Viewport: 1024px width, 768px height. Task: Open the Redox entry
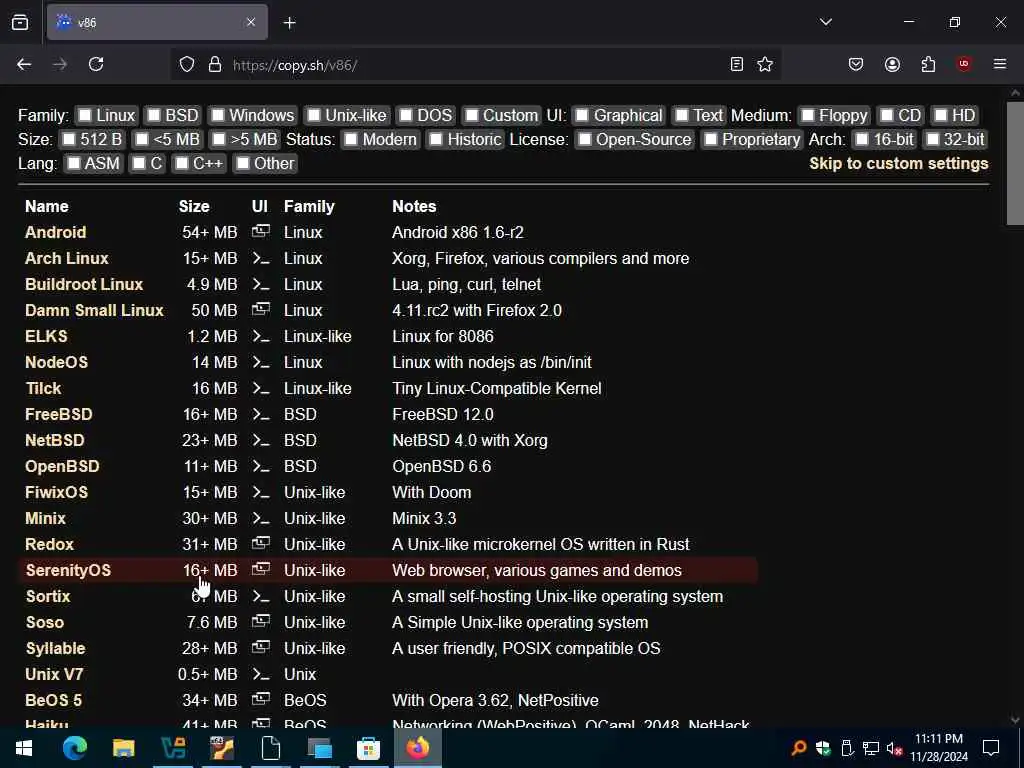(49, 545)
